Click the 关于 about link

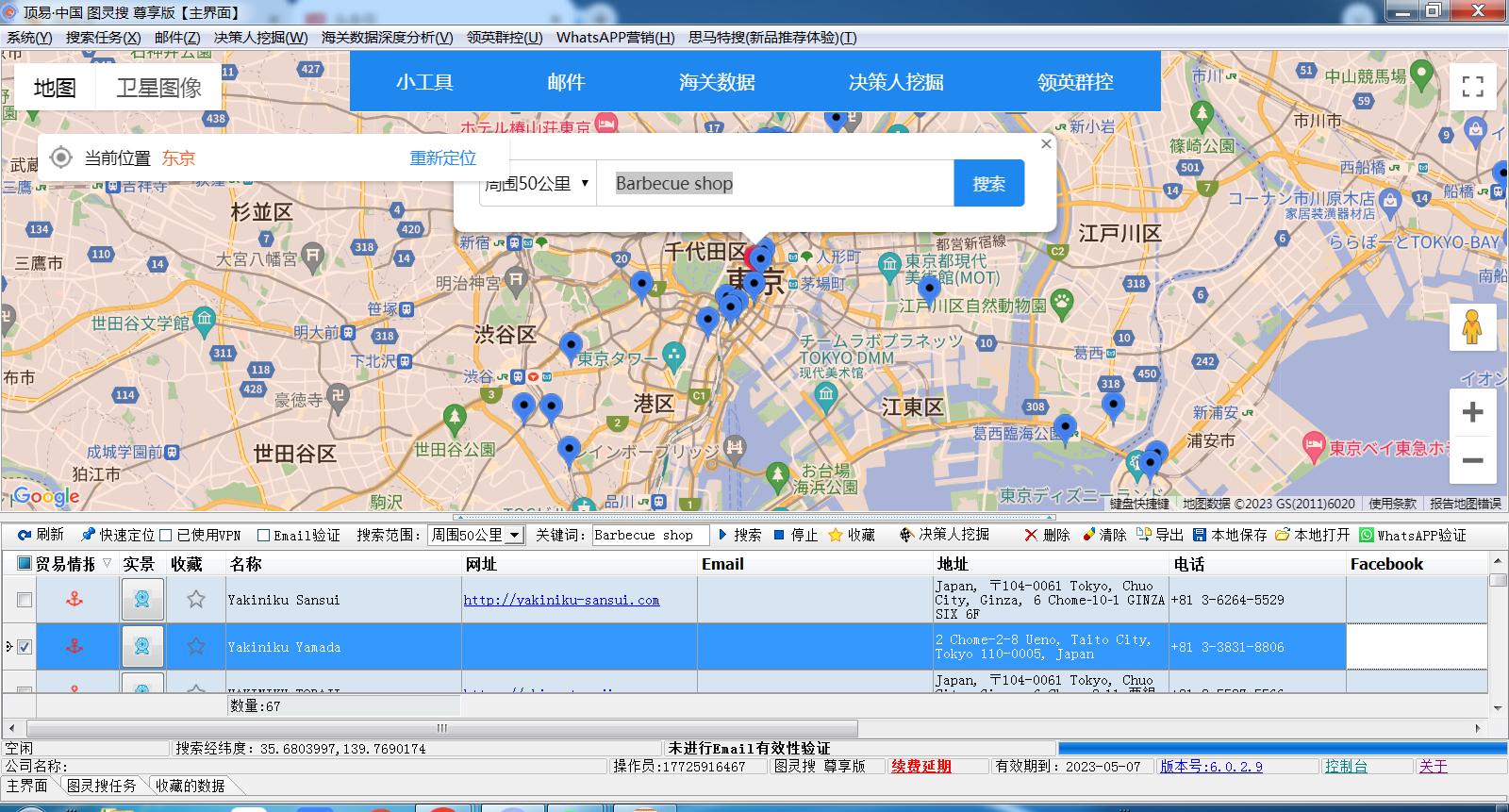click(x=1433, y=767)
